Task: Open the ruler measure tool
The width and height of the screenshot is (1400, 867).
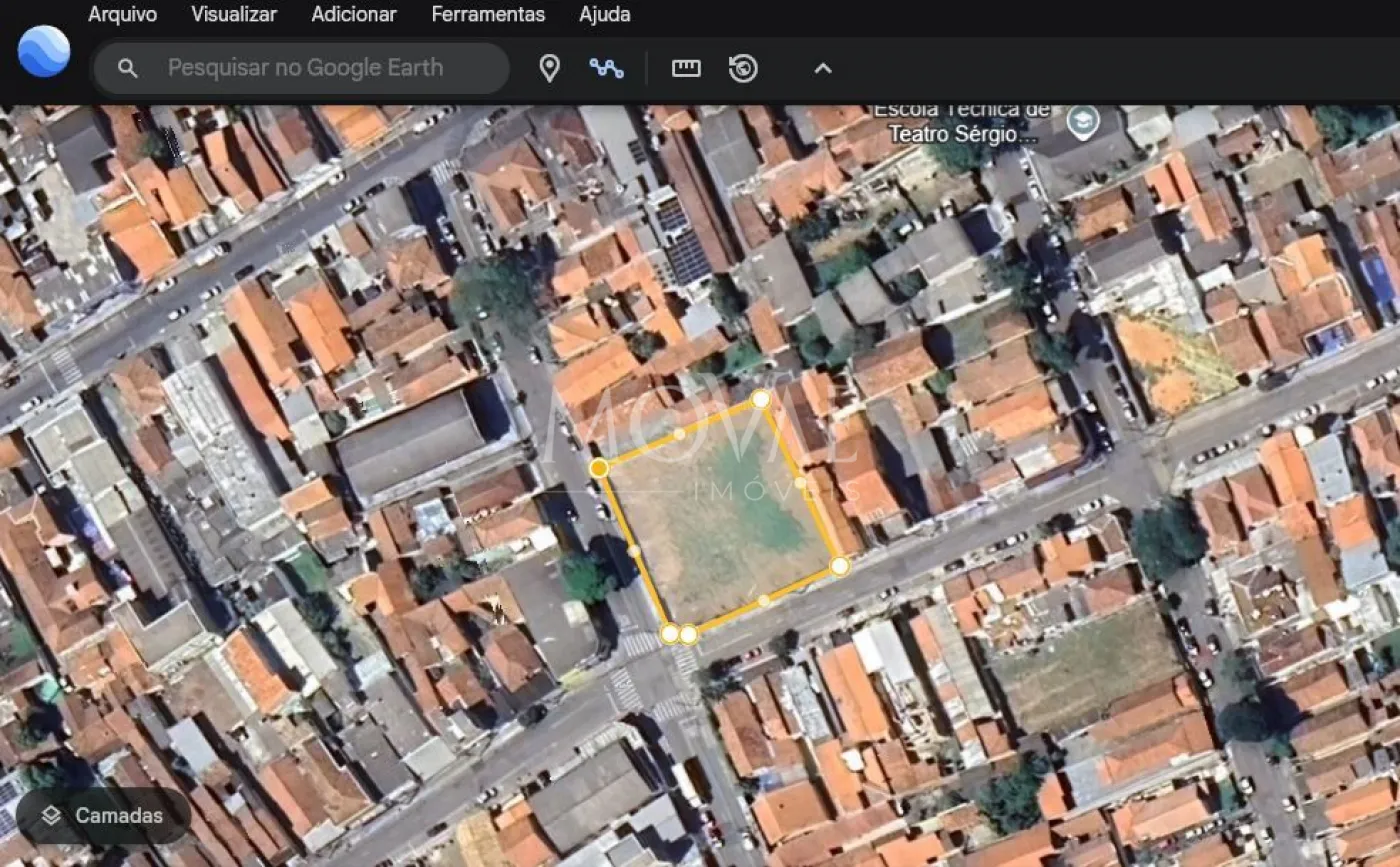Action: point(686,68)
